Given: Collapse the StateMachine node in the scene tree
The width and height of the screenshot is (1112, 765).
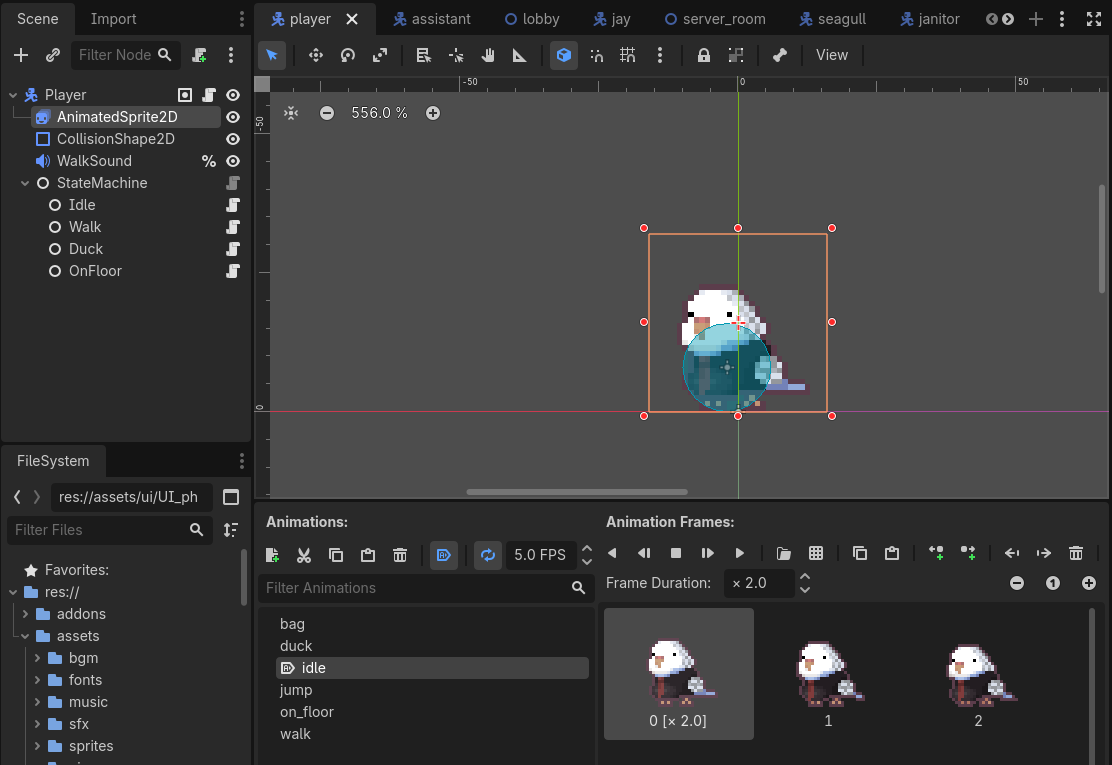Looking at the screenshot, I should click(23, 183).
